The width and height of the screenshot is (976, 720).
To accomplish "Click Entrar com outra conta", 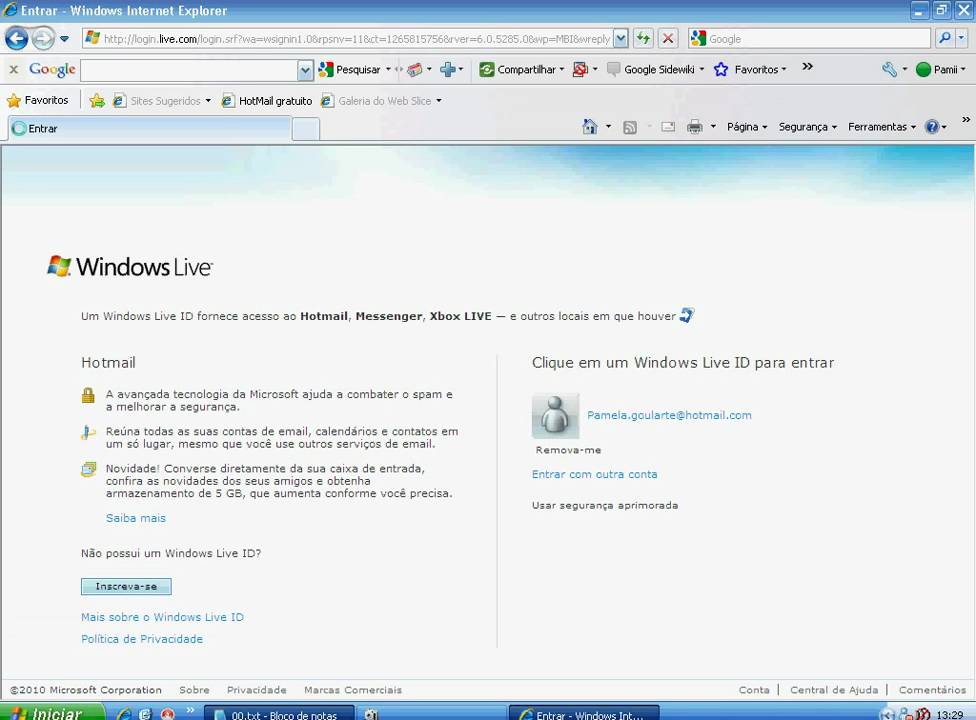I will 594,474.
